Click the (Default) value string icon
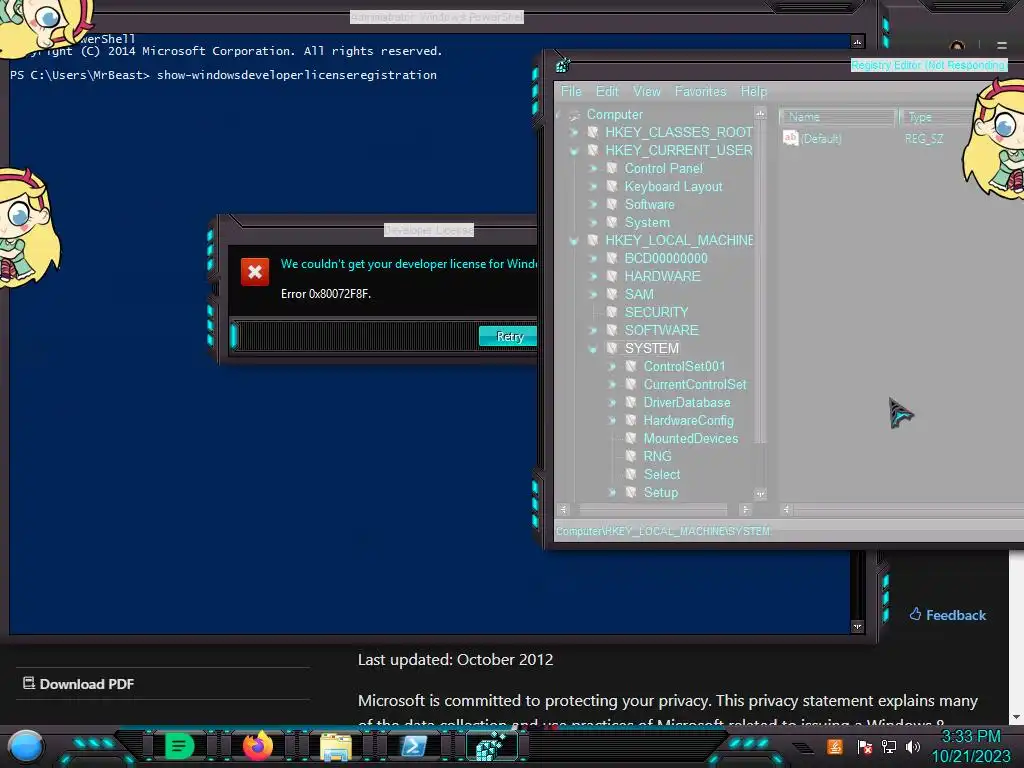This screenshot has width=1024, height=768. coord(790,138)
